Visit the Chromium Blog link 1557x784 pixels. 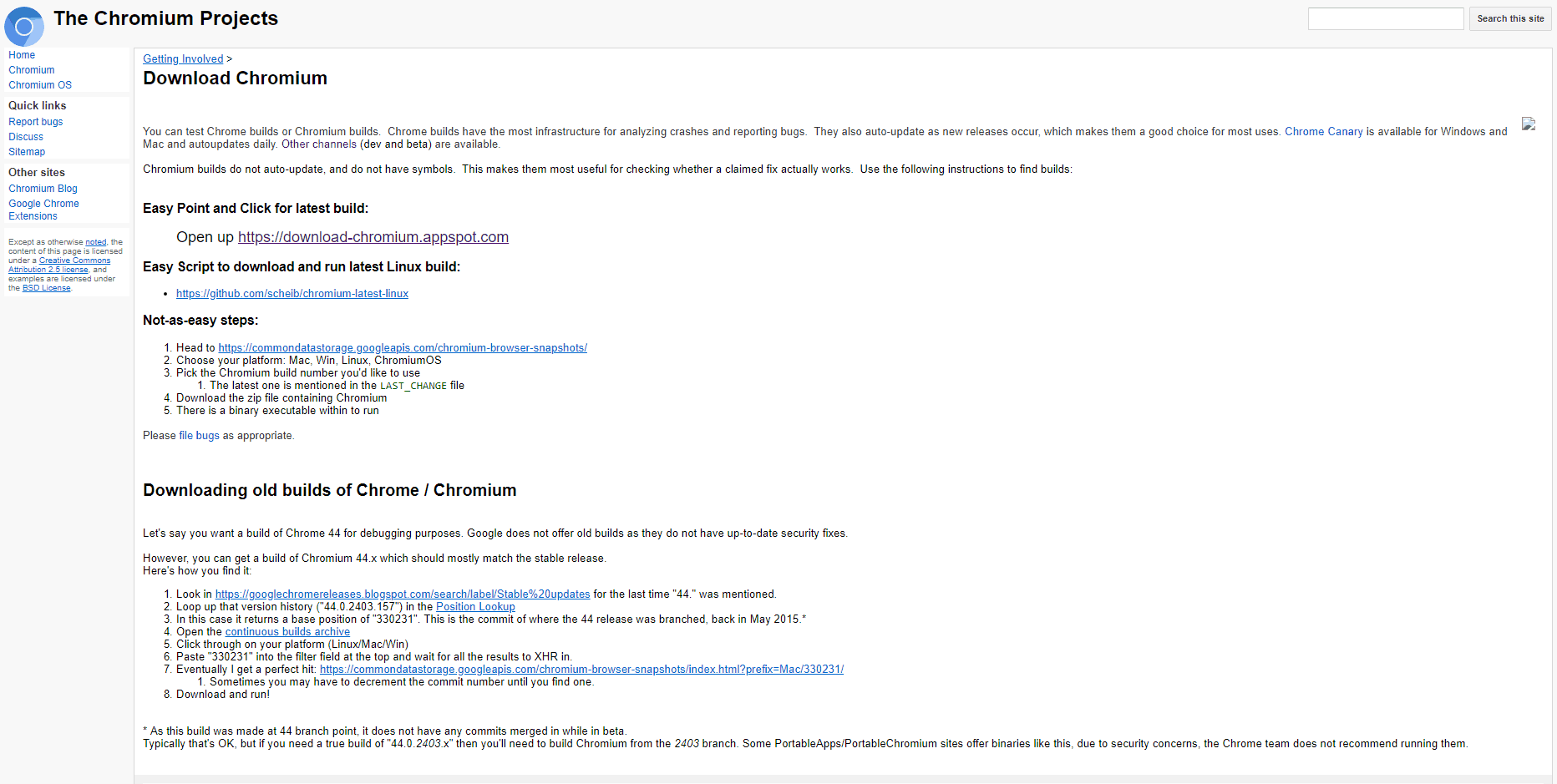(43, 189)
